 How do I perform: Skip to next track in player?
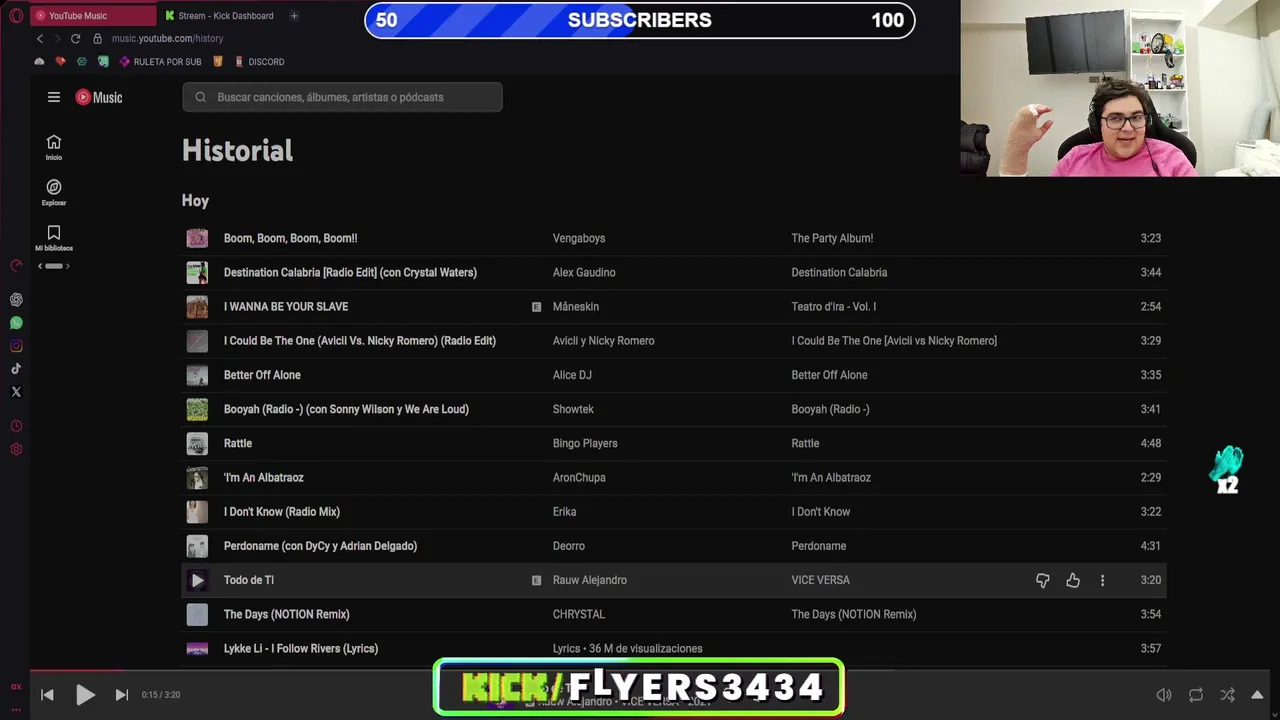[x=122, y=695]
